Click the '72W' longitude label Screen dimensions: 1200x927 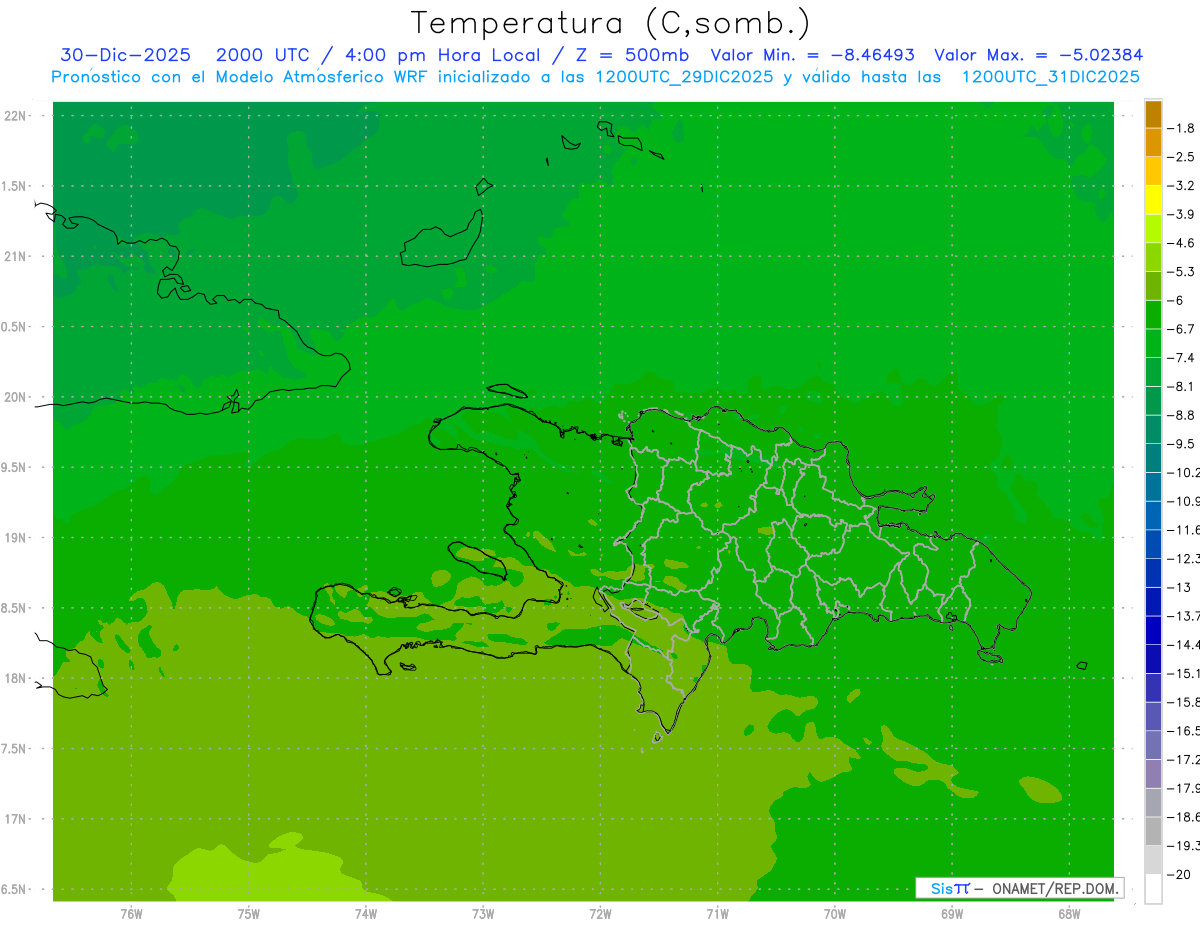click(600, 913)
